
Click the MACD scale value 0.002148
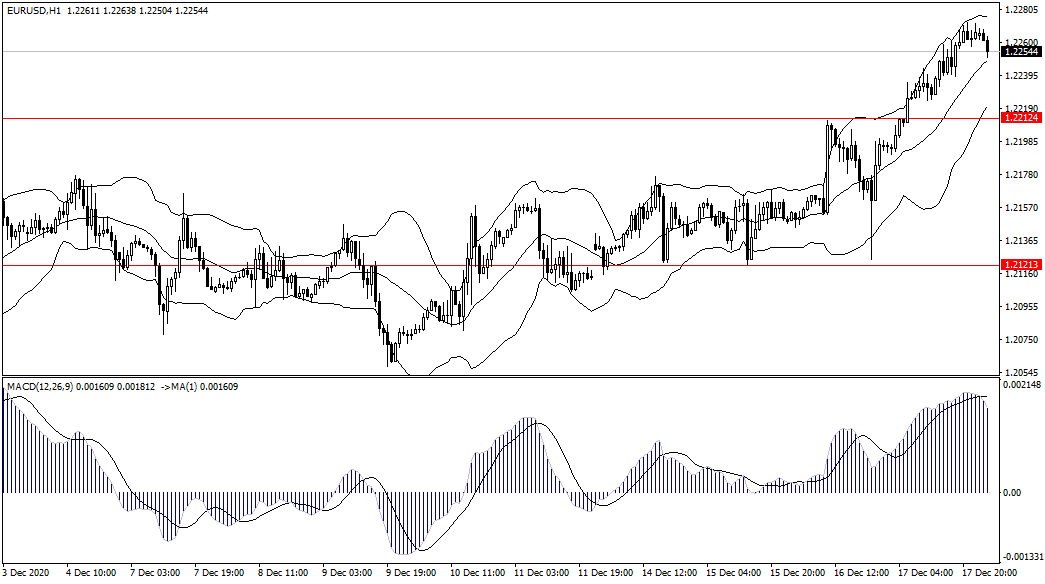pyautogui.click(x=1020, y=385)
